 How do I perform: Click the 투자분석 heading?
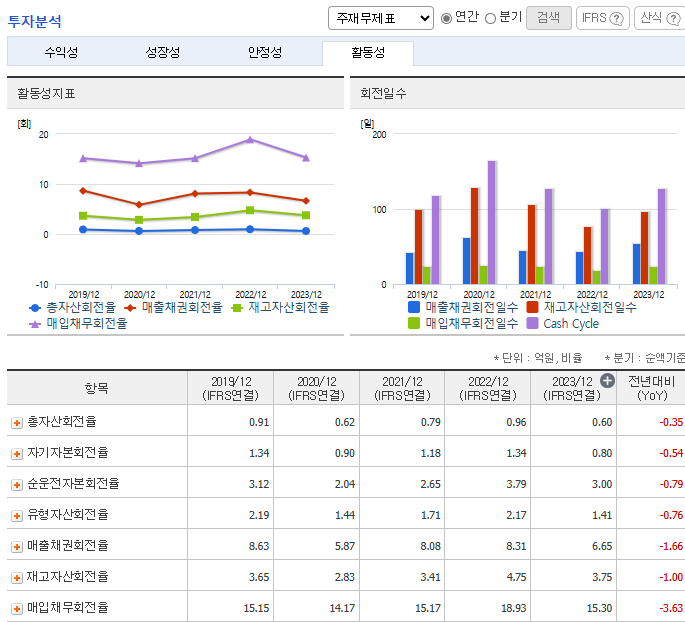tap(35, 21)
